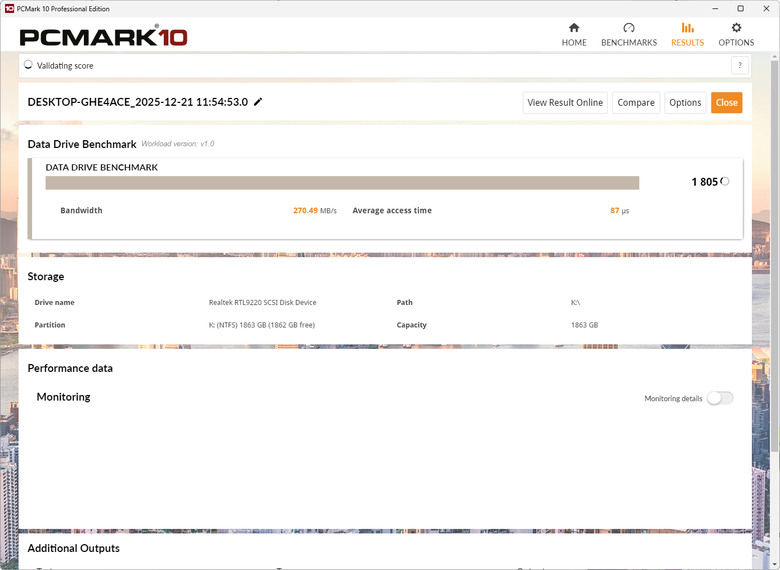Click the Workload version v1.0 text
The width and height of the screenshot is (780, 570).
pos(178,144)
